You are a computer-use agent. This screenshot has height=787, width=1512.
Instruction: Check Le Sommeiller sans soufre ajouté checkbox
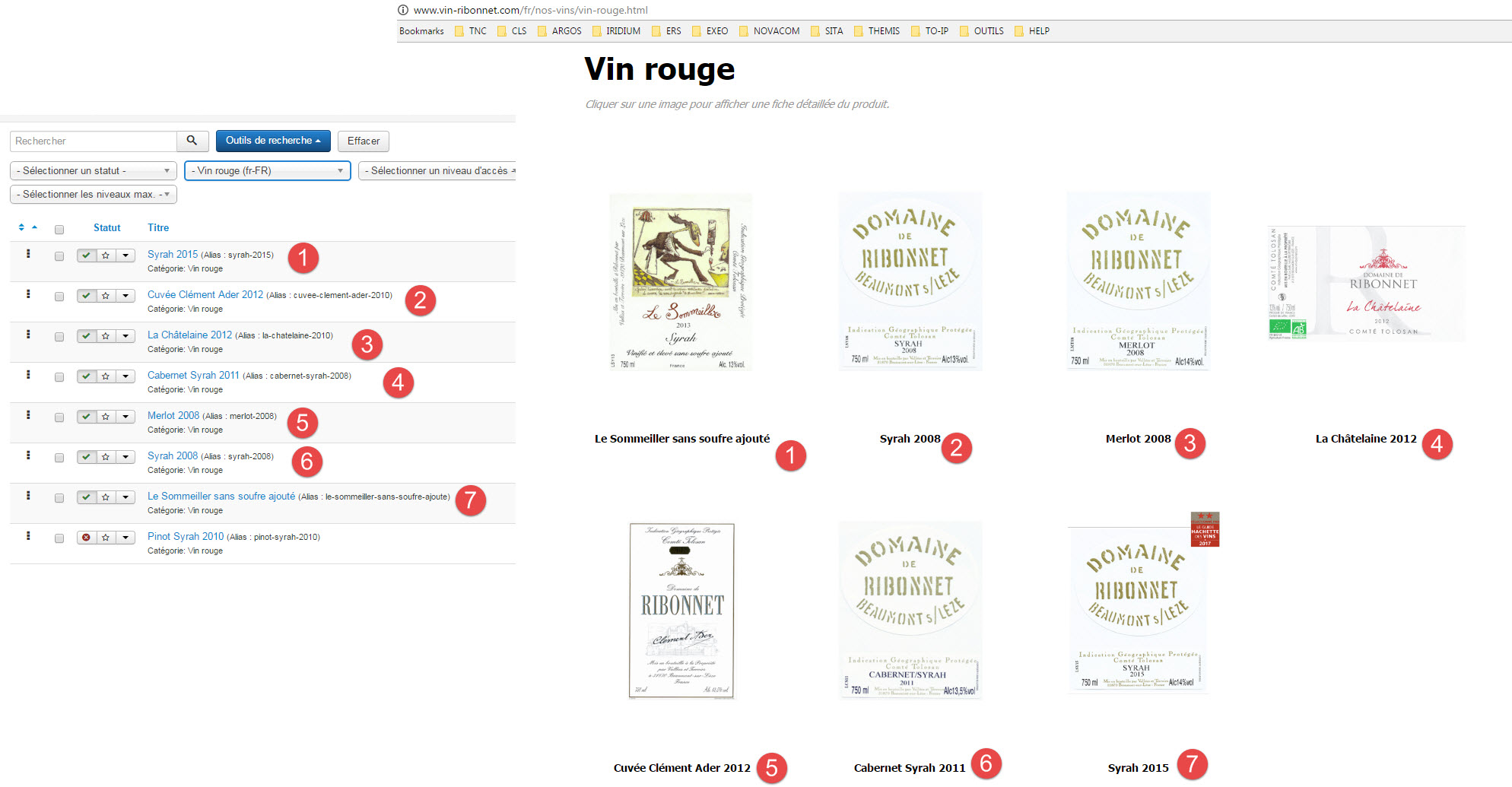[x=59, y=498]
